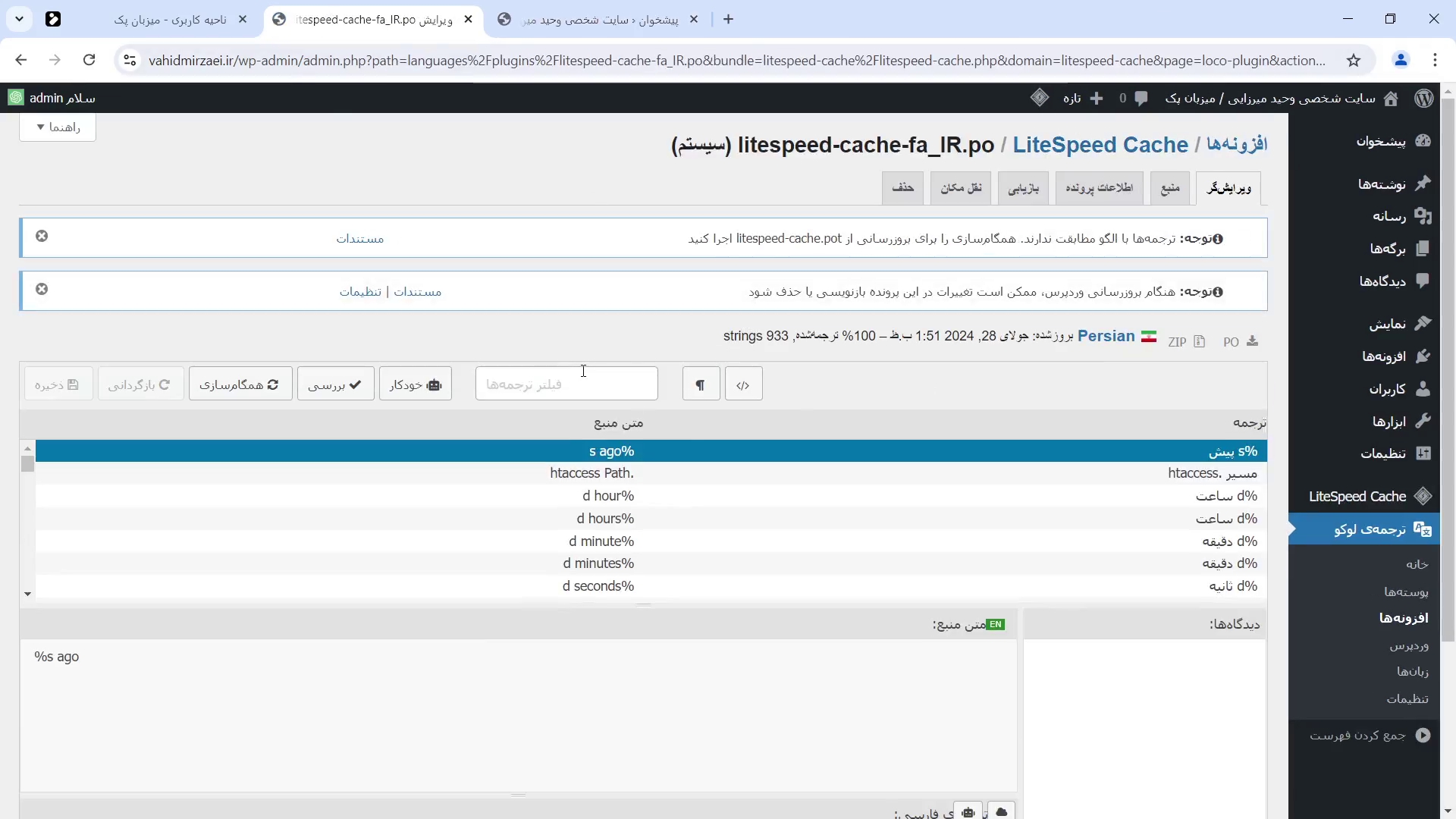Screen dimensions: 1456x819
Task: Click the LiteSpeed diamond icon in admin bar
Action: click(1040, 98)
